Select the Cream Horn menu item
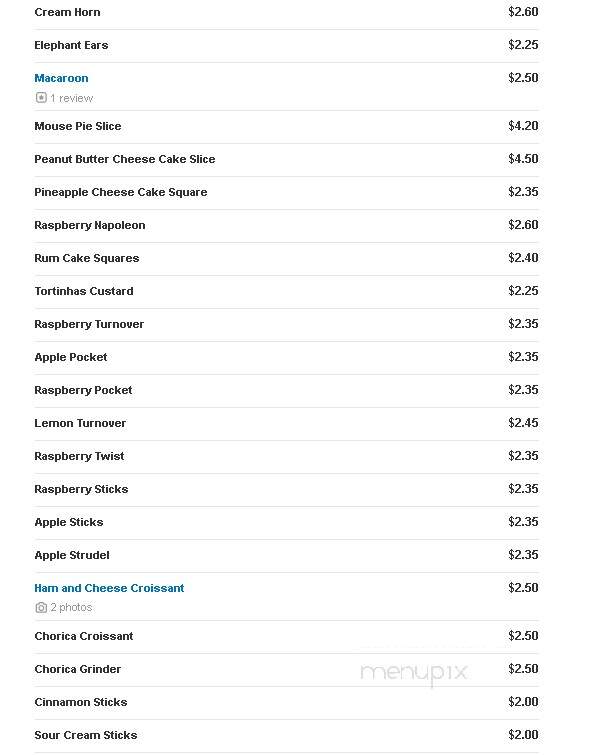The image size is (593, 755). 67,12
